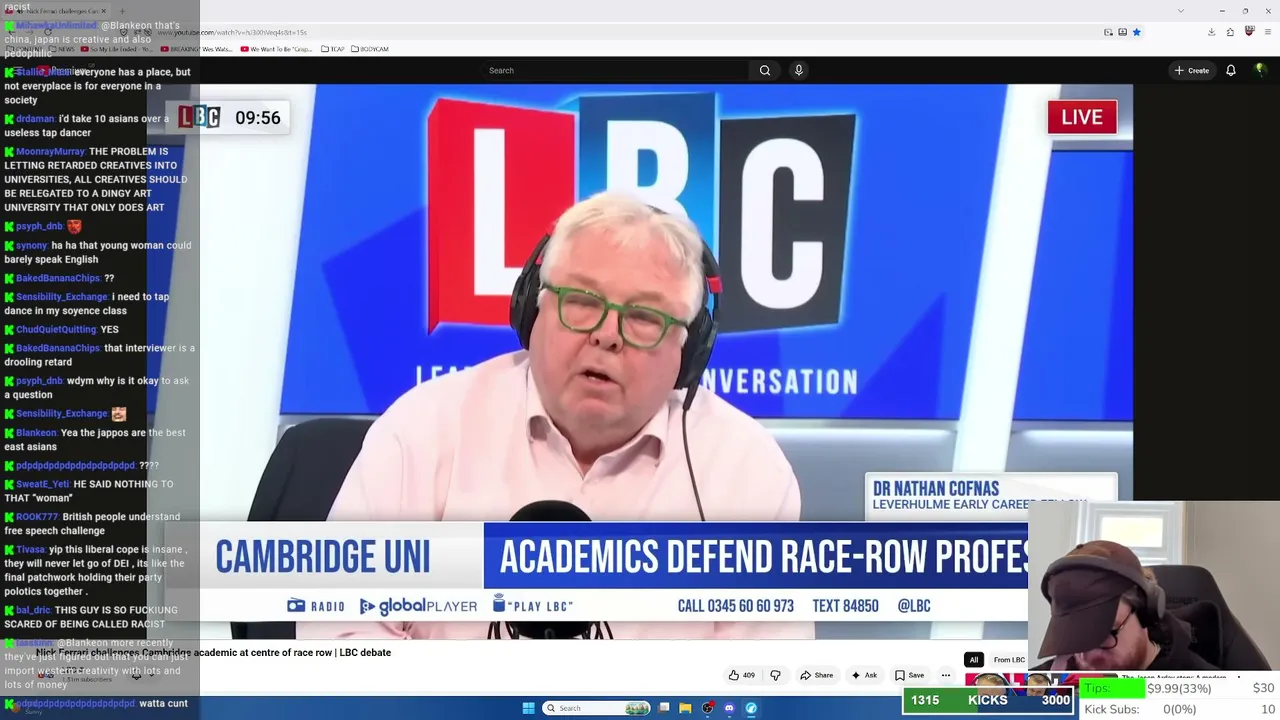Share the video
Viewport: 1280px width, 720px height.
[x=816, y=675]
